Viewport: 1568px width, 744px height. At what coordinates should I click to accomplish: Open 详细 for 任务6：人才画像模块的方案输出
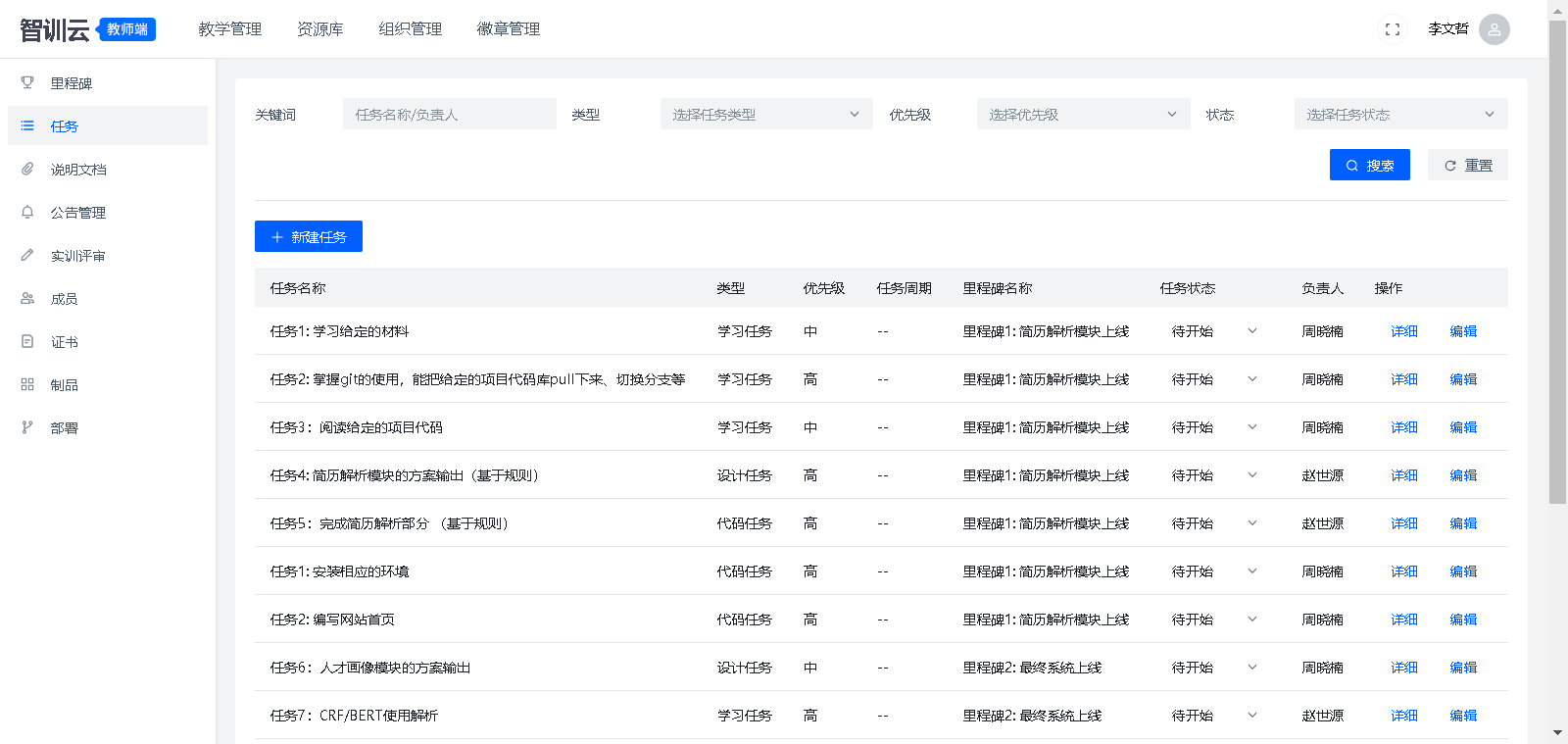coord(1404,668)
